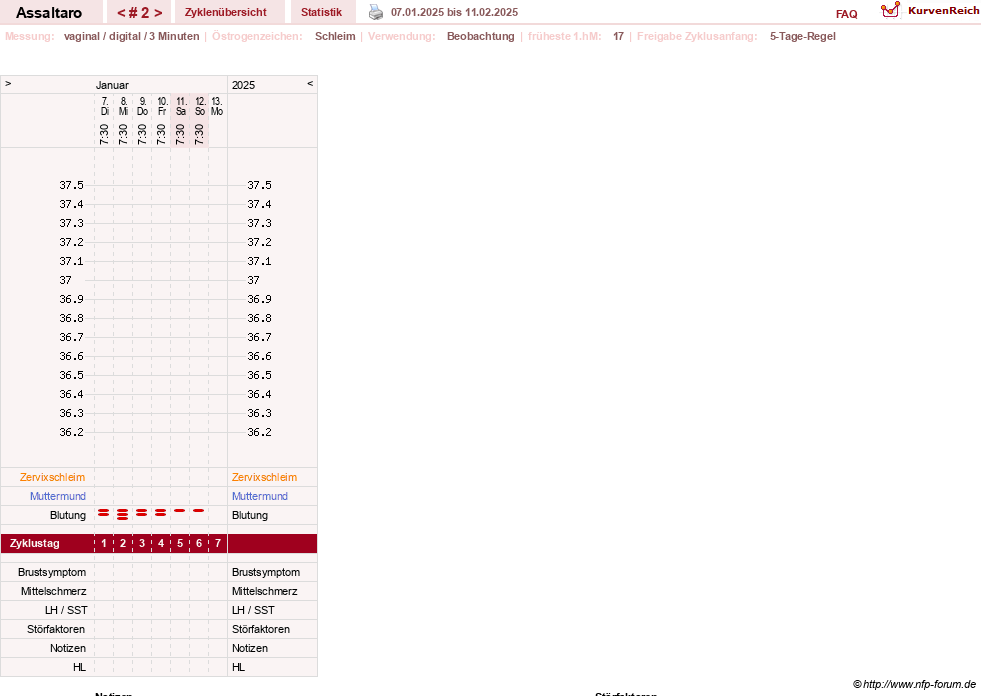Click the left 37.5 temperature scale label
Screen dimensions: 981x696
click(71, 185)
